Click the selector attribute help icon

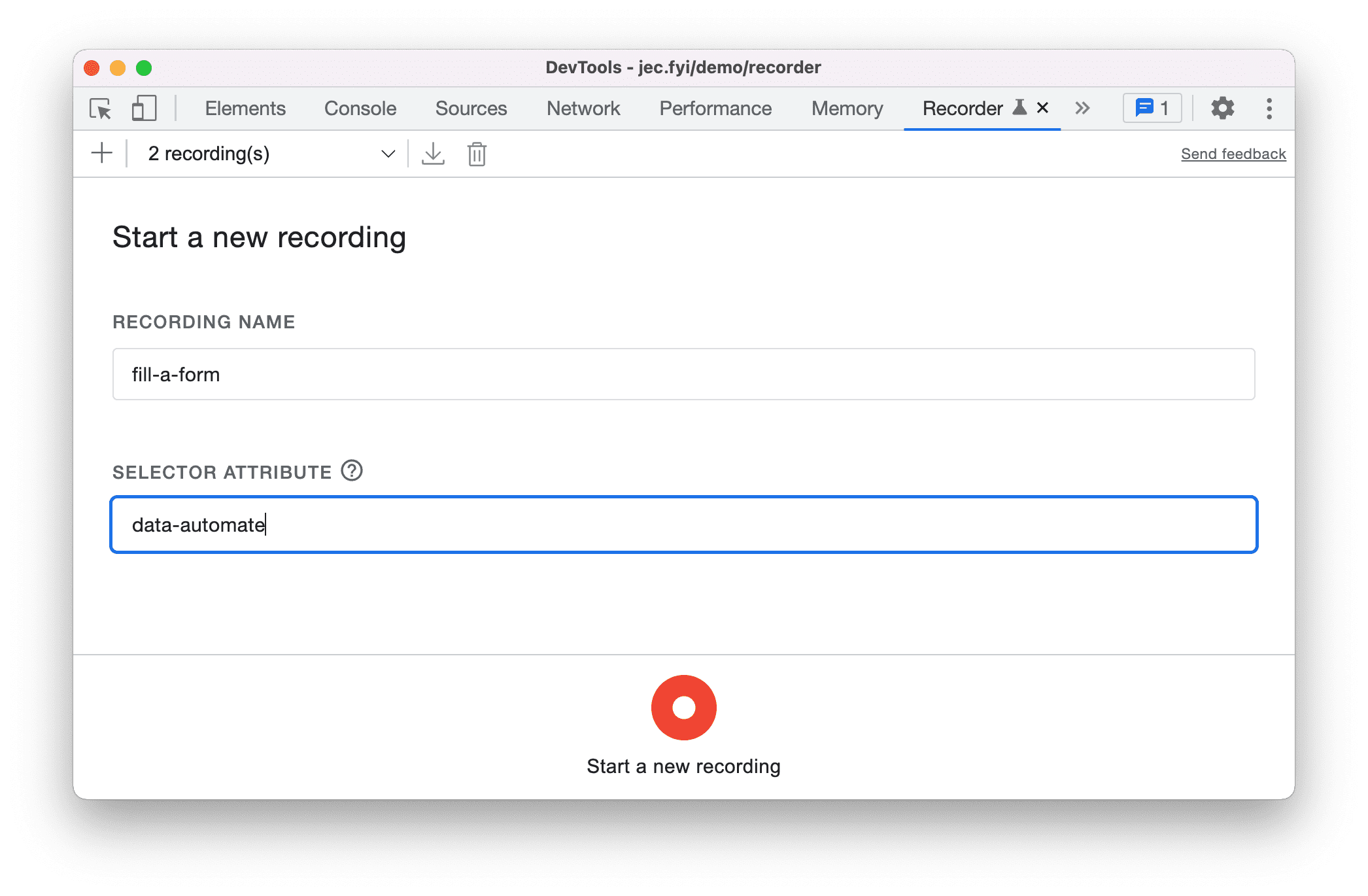coord(353,471)
